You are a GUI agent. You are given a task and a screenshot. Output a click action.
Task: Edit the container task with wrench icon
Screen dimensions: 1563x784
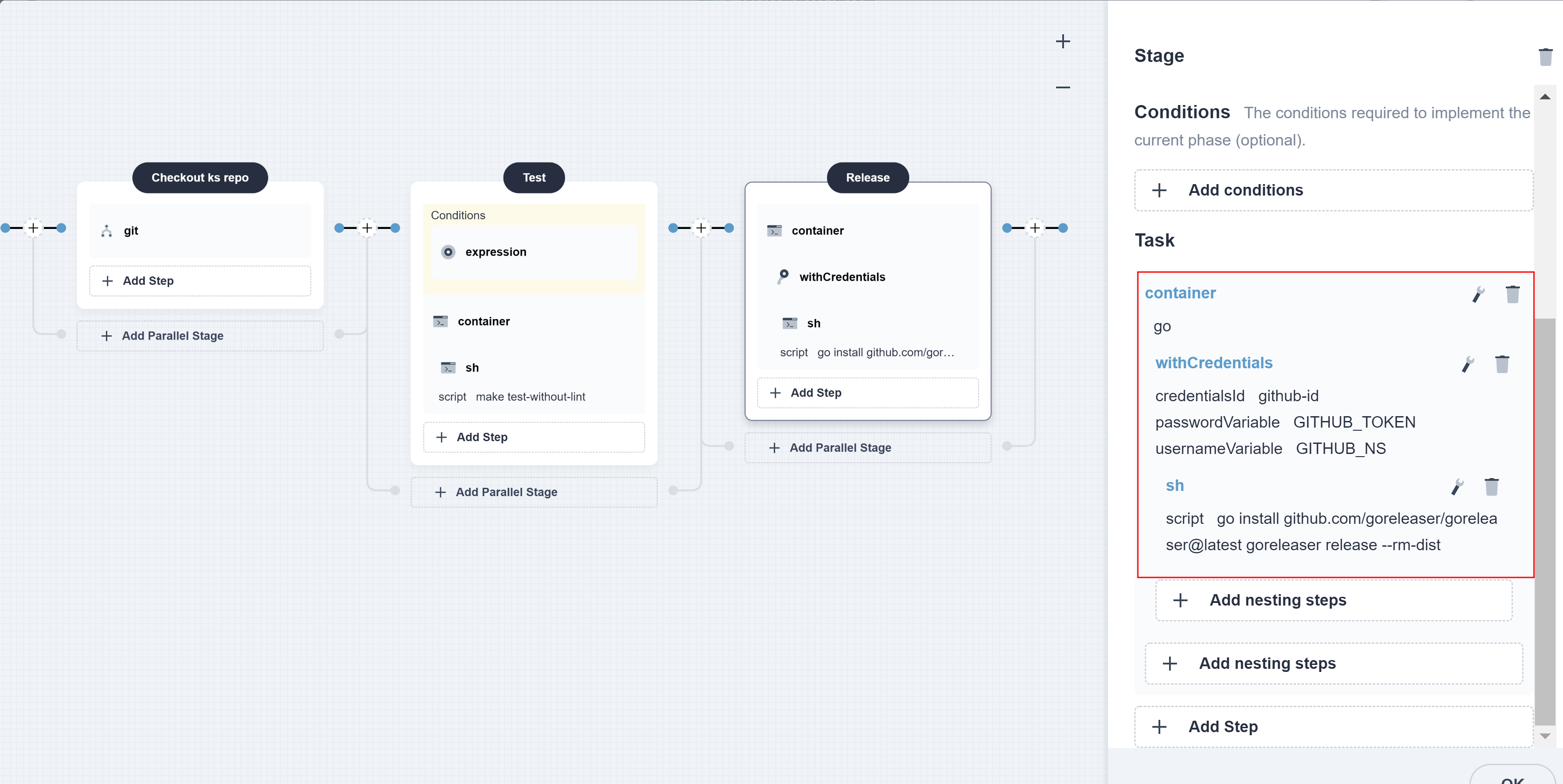[1478, 294]
